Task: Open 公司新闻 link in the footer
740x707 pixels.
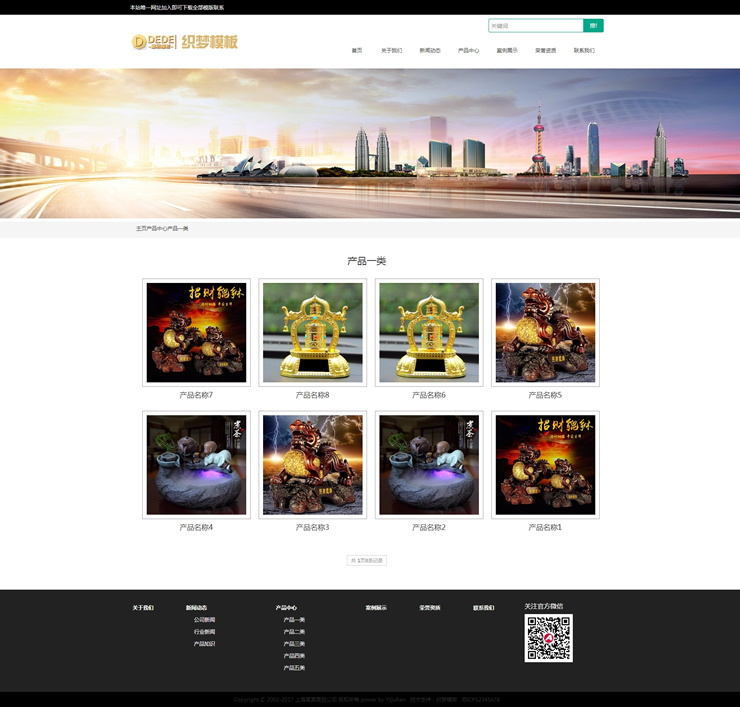Action: (x=204, y=620)
